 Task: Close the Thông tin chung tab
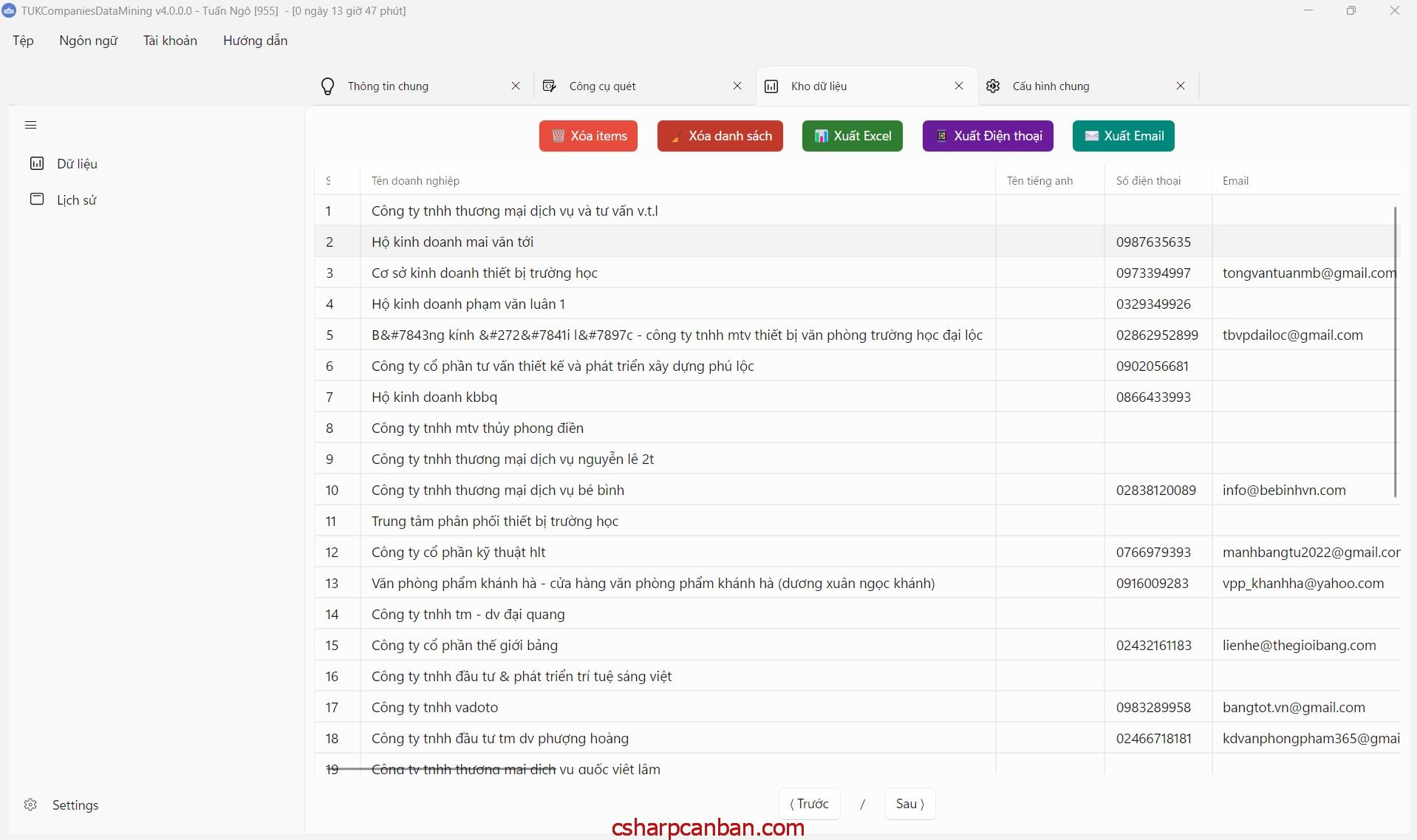[x=516, y=86]
